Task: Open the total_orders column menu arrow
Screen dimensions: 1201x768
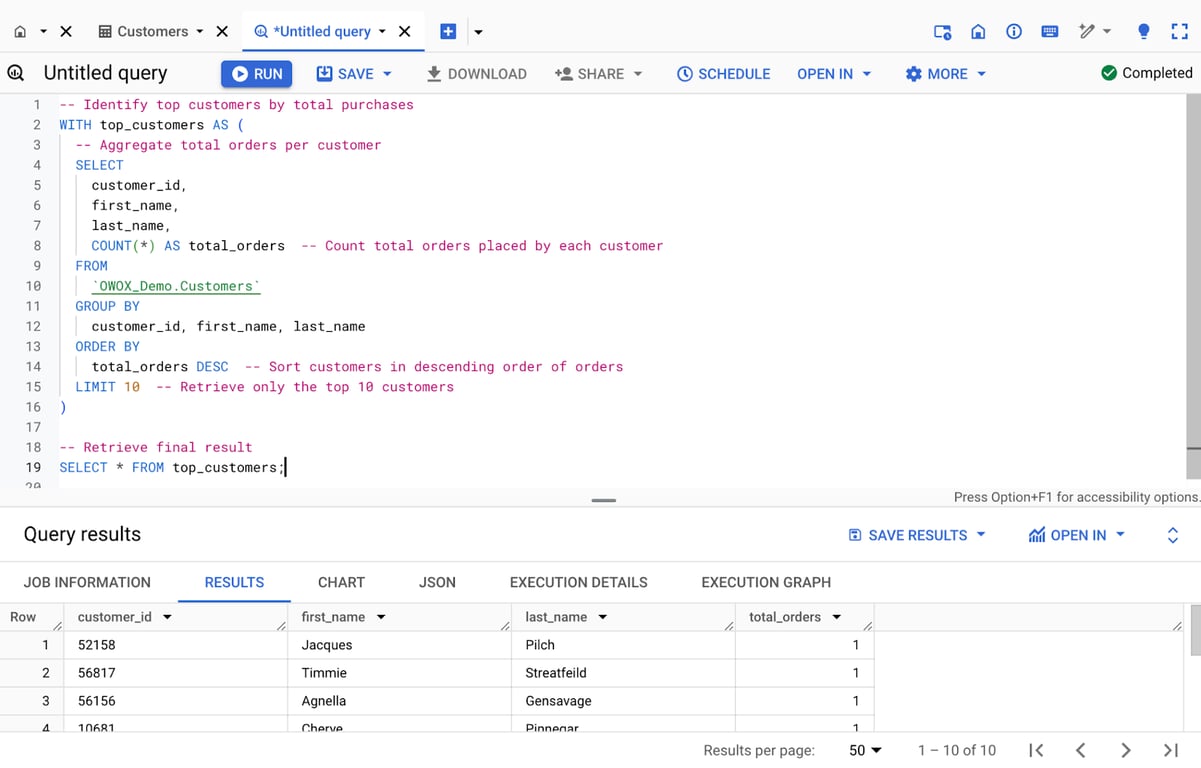Action: (837, 617)
